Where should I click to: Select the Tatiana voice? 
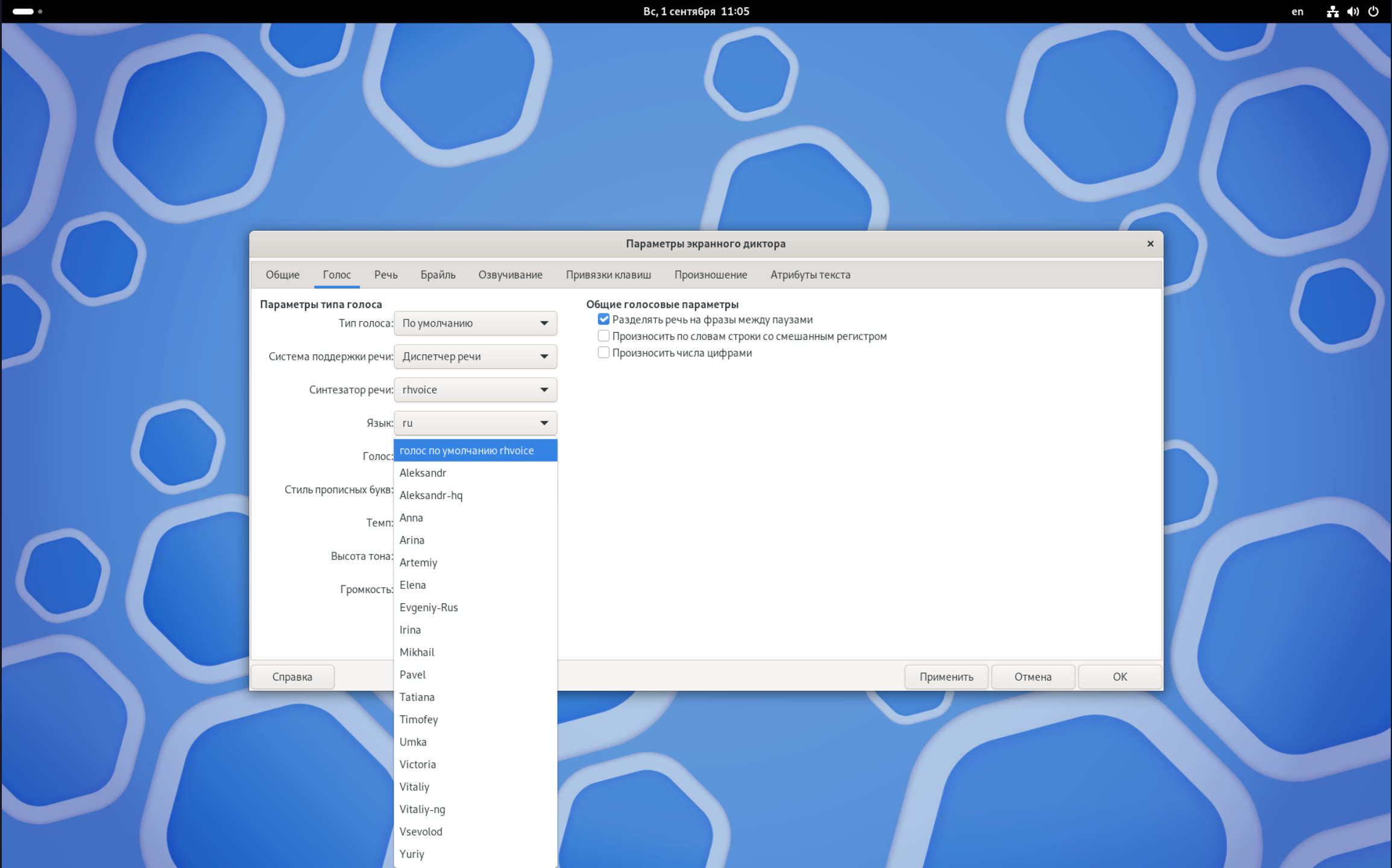(475, 697)
